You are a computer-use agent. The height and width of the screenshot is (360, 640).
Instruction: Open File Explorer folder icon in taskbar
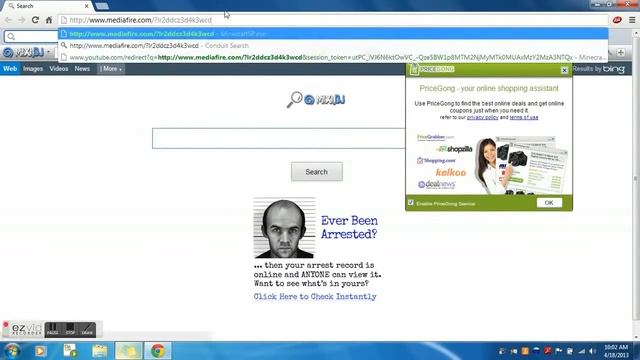tap(100, 351)
